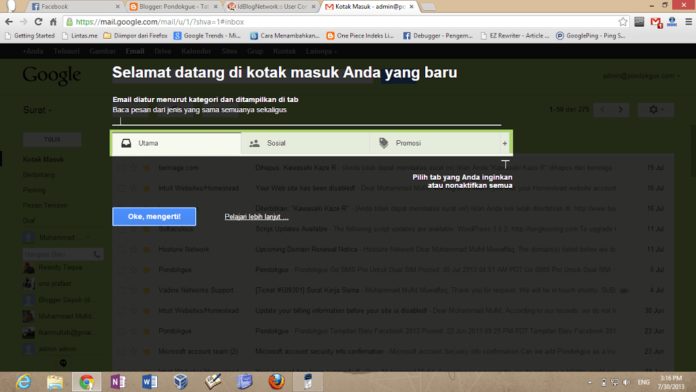Screen dimensions: 696x392
Task: Open OneNote from the taskbar
Action: tap(118, 382)
